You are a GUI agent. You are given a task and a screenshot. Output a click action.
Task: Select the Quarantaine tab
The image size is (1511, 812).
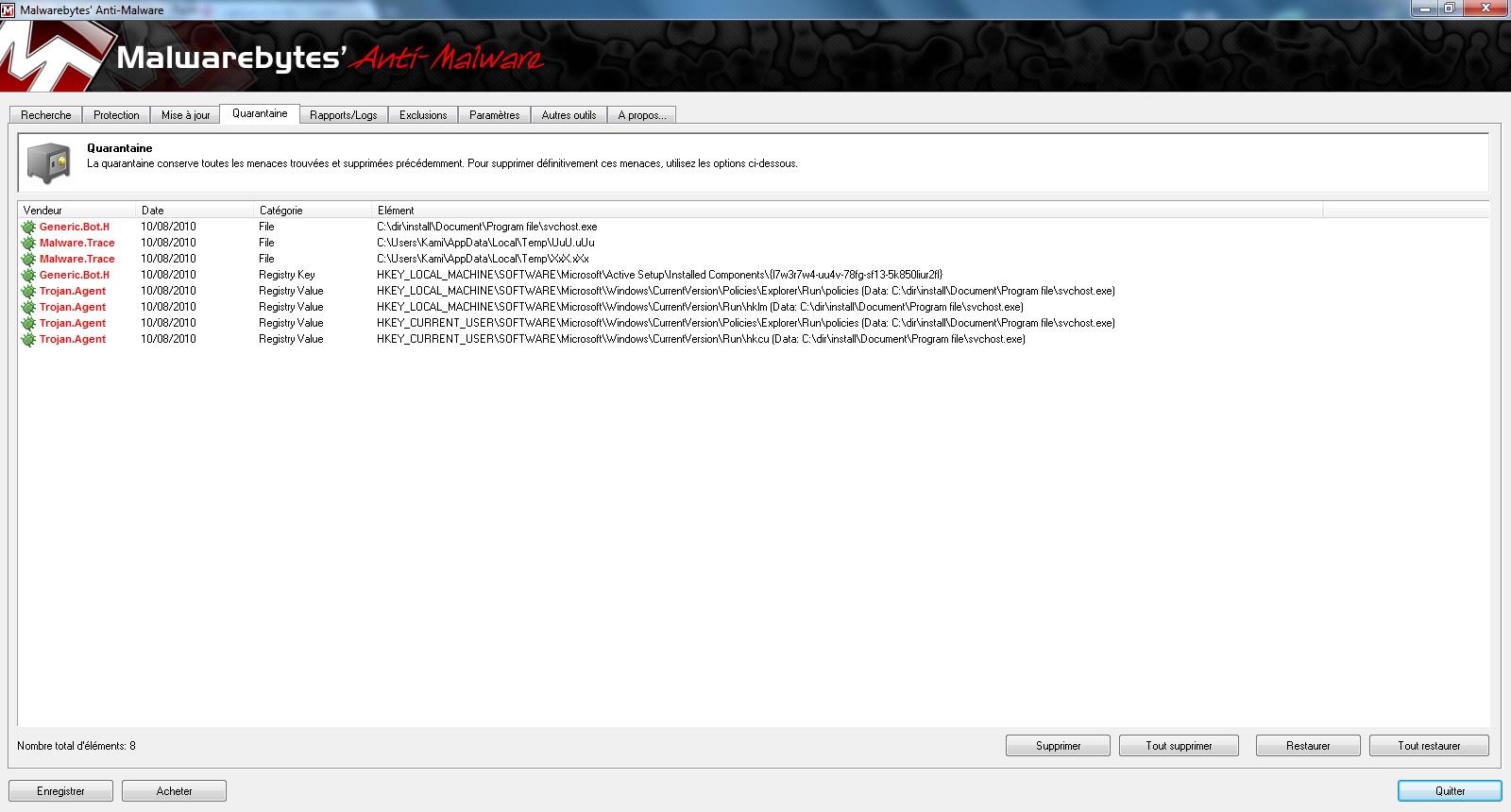point(260,113)
